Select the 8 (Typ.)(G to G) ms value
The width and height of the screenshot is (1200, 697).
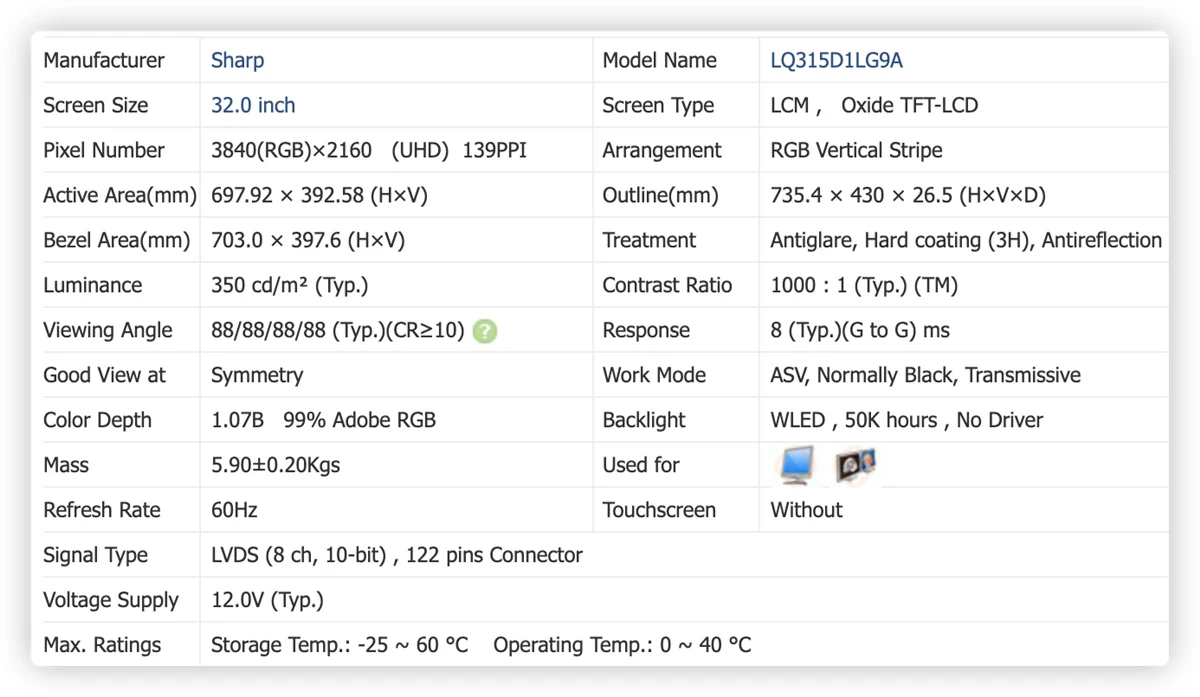coord(860,330)
